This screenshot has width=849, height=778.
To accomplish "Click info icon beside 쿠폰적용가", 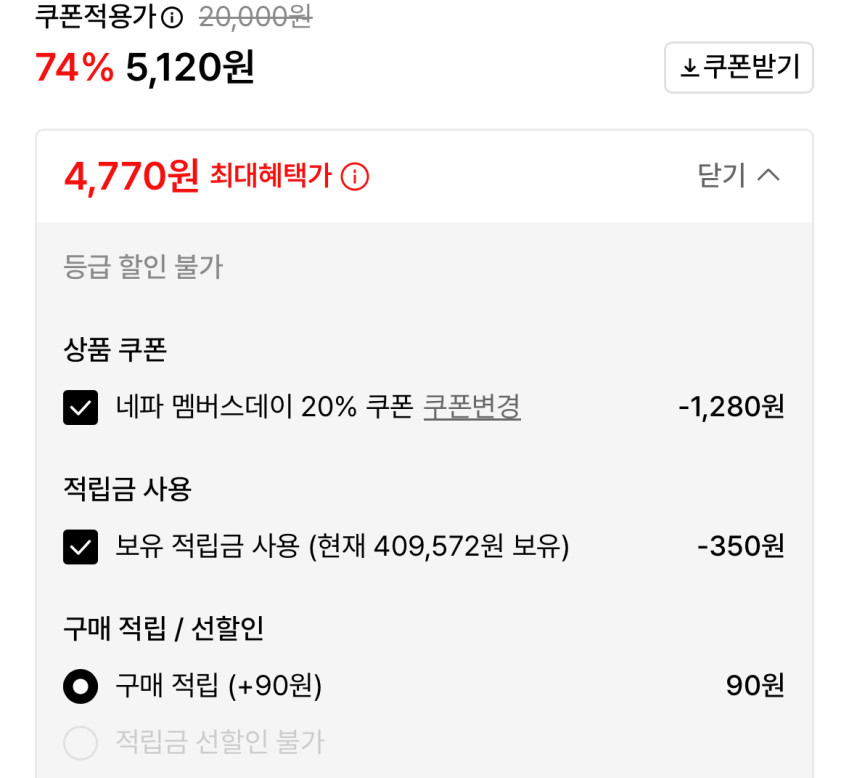I will click(172, 17).
